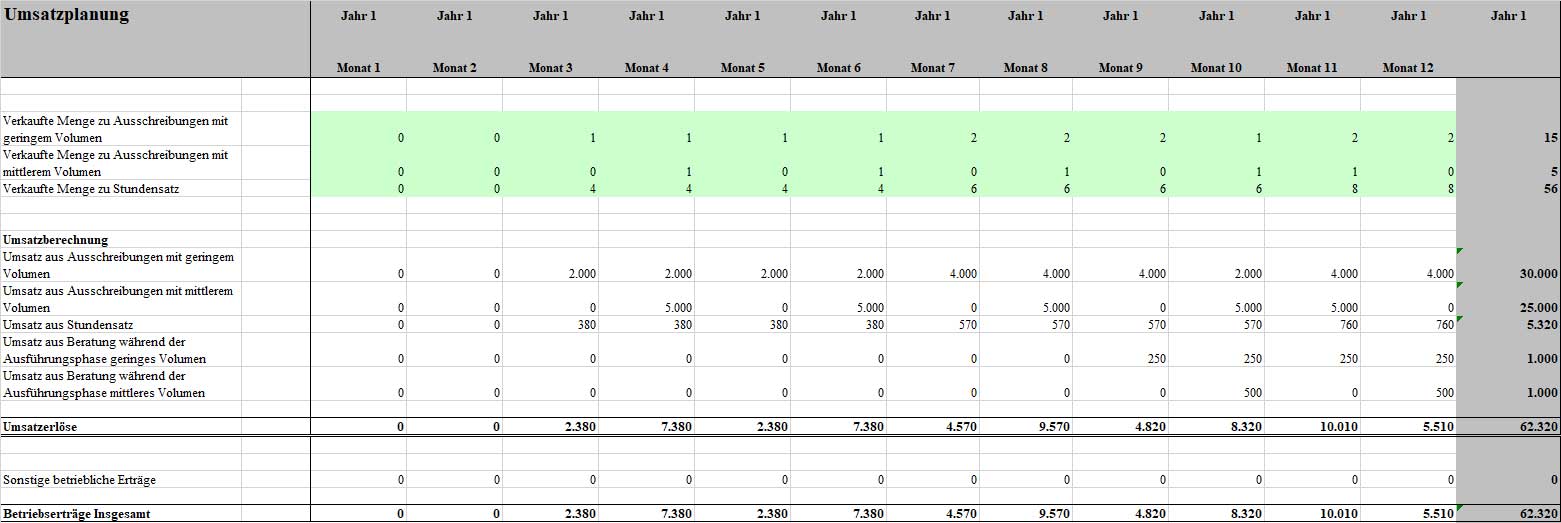This screenshot has width=1561, height=523.
Task: Select label Umsatz aus Ausschreibungen mit geringem Volumen
Action: point(119,265)
